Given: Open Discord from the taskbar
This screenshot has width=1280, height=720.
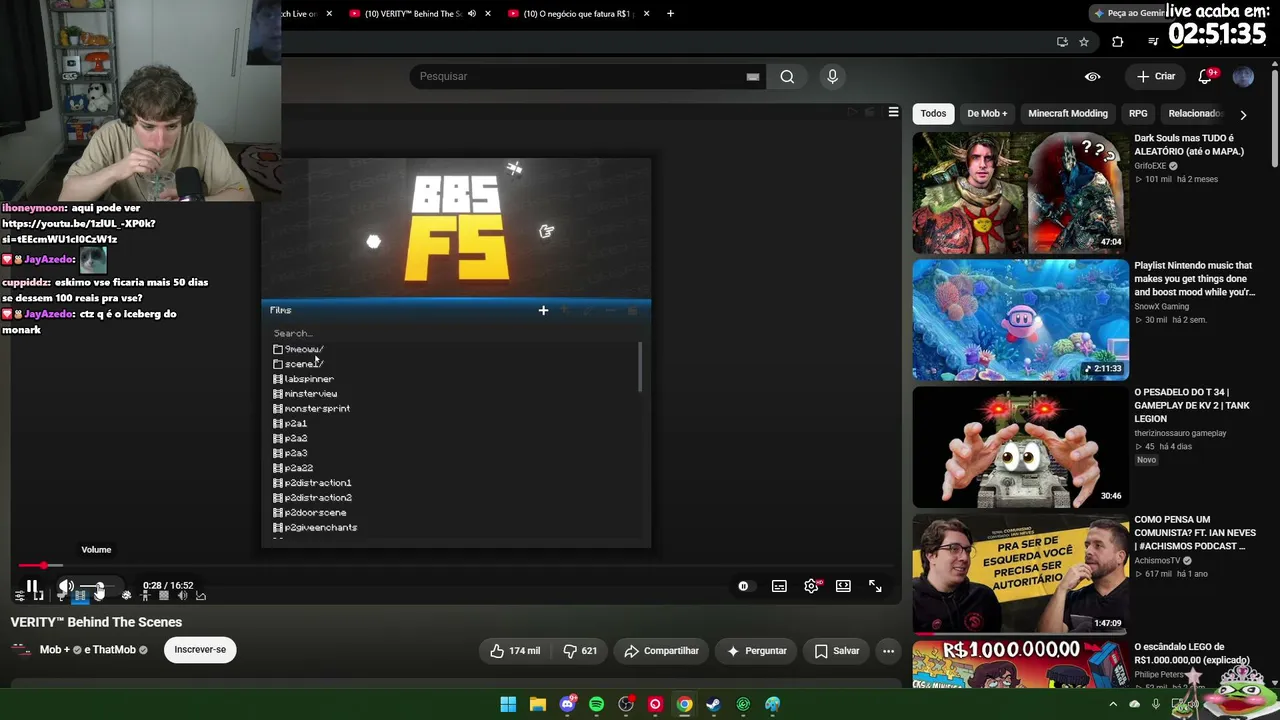Looking at the screenshot, I should click(x=567, y=704).
